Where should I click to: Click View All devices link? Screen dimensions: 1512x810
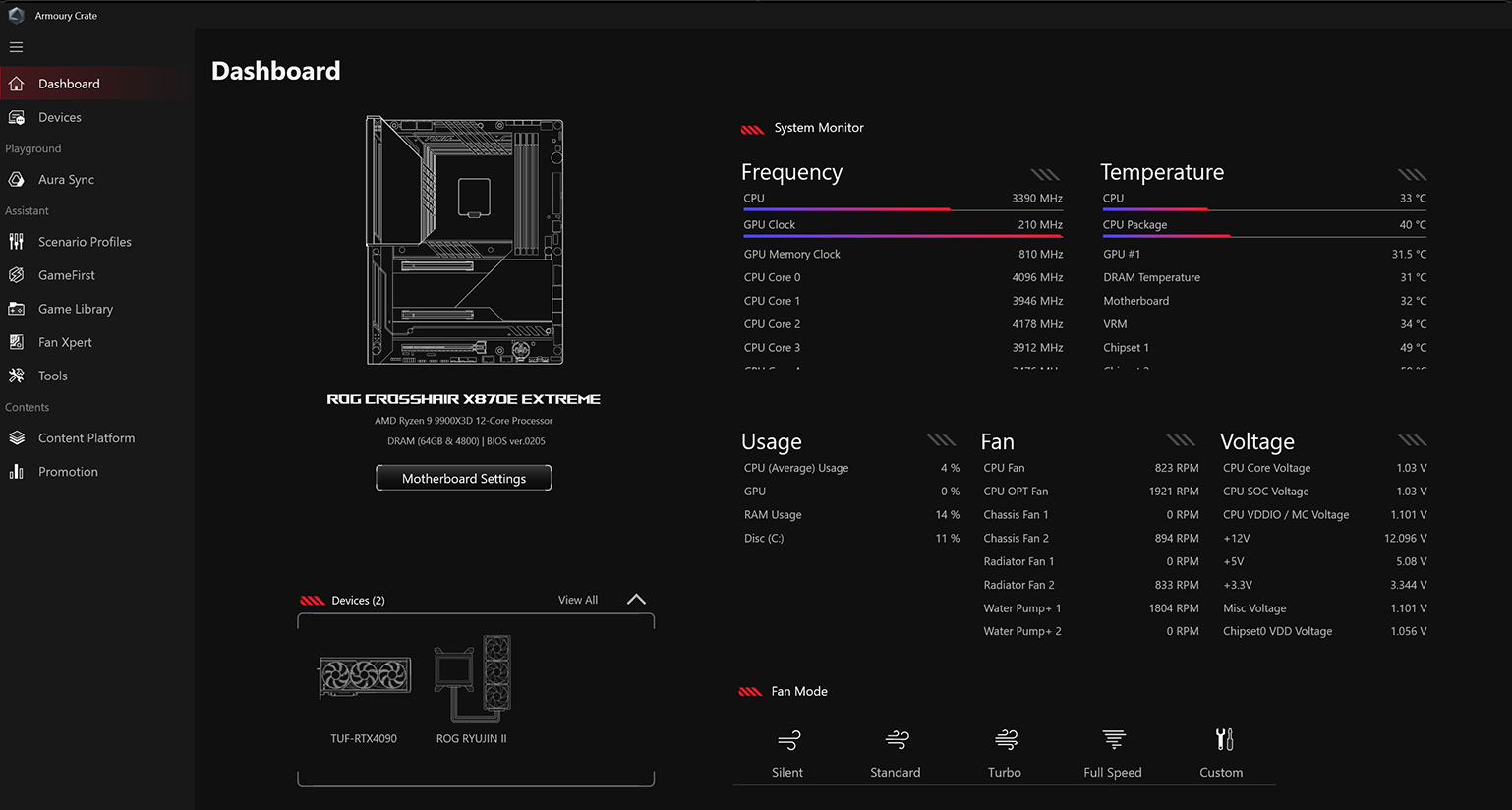coord(577,600)
